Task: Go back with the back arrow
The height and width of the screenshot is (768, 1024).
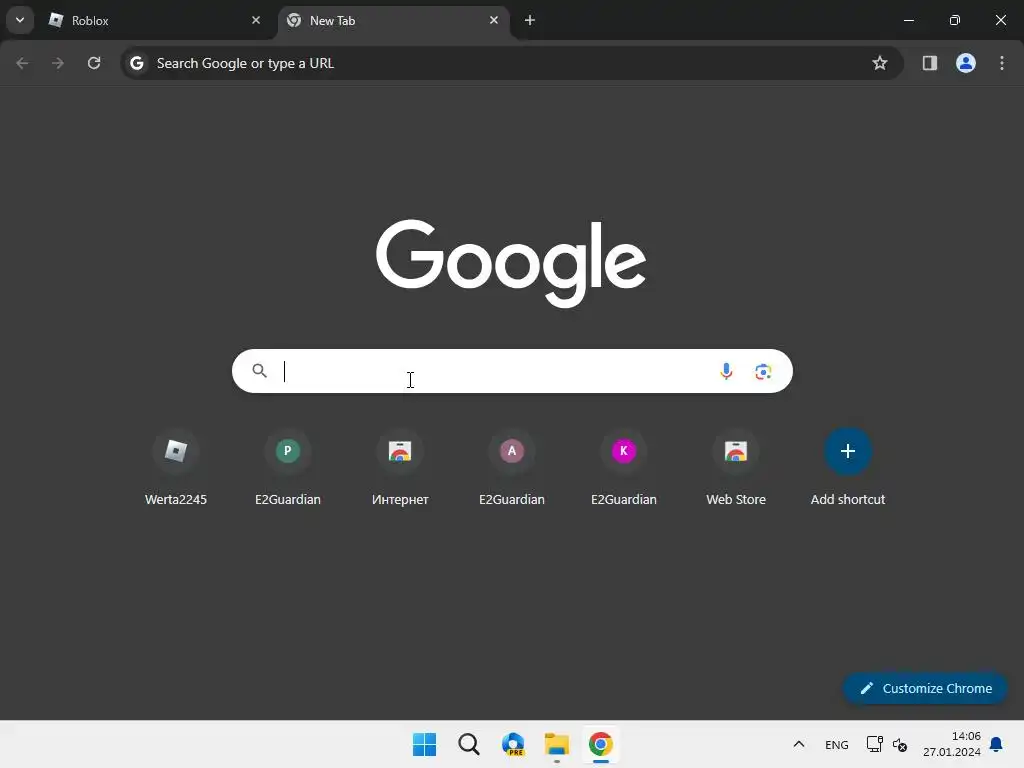Action: click(22, 63)
